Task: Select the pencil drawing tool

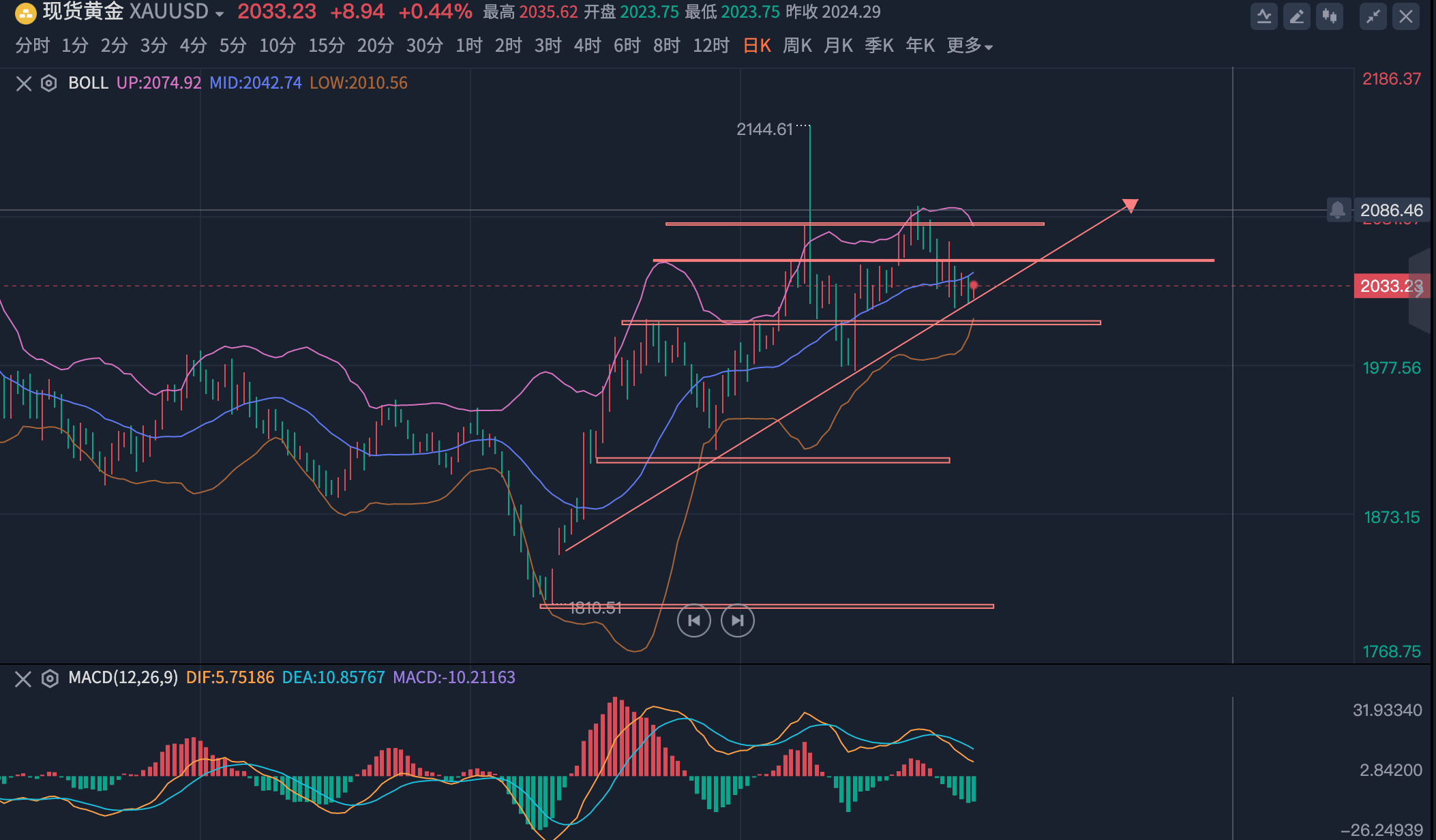Action: pos(1296,16)
